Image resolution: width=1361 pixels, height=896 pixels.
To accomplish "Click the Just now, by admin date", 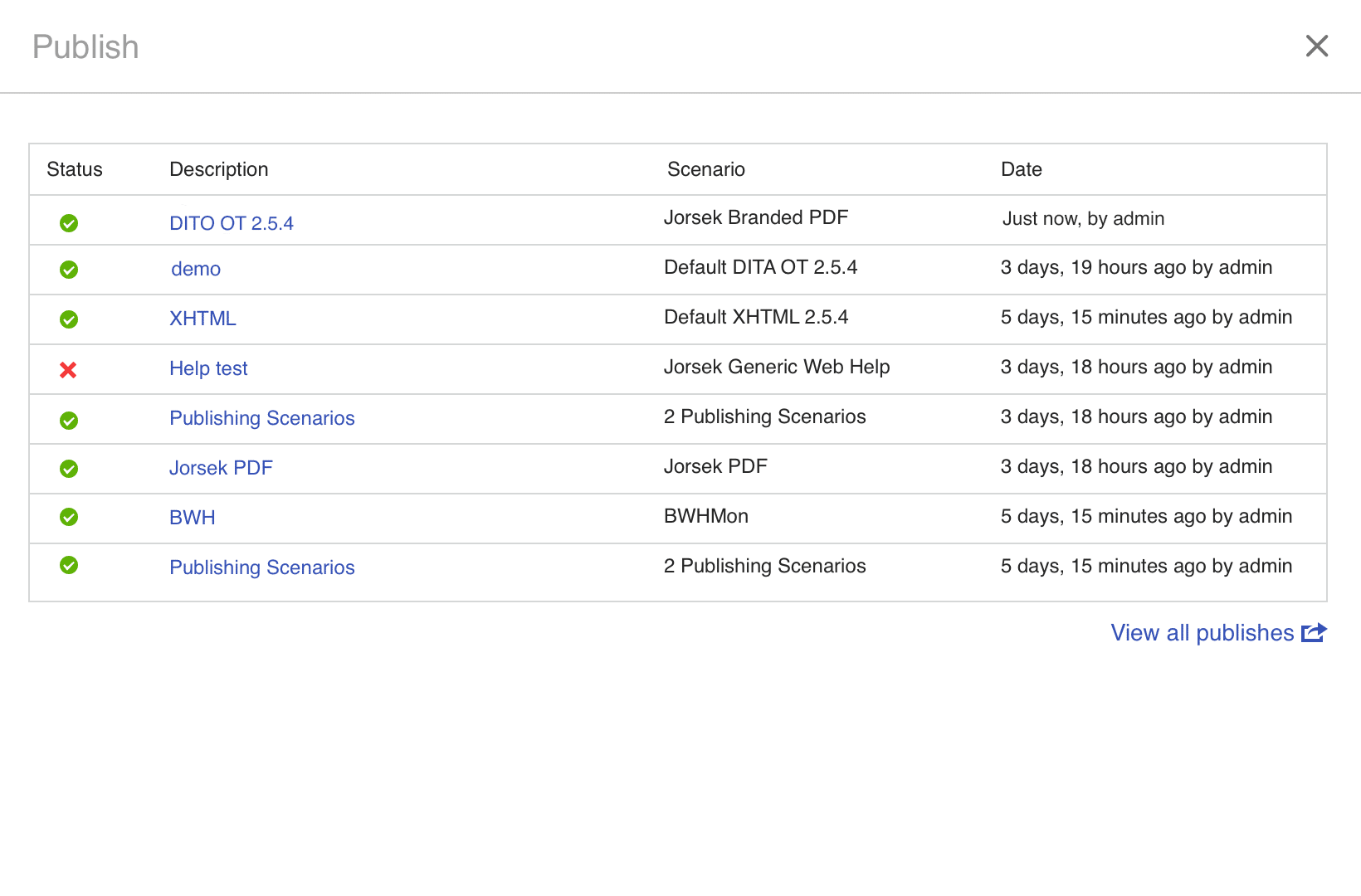I will pos(1083,219).
